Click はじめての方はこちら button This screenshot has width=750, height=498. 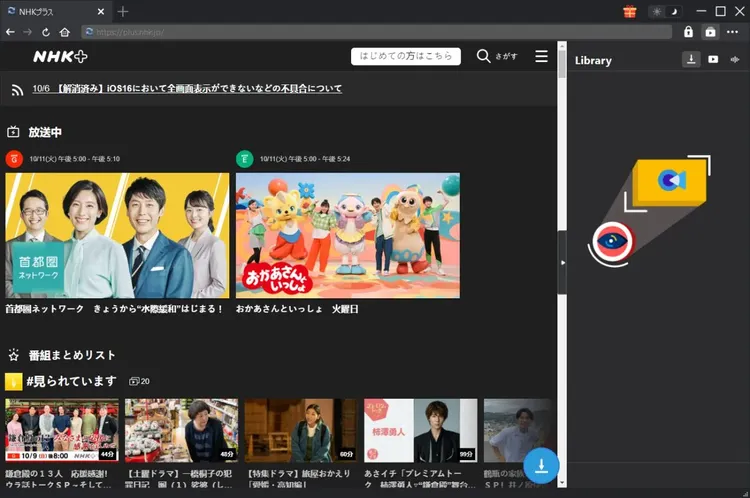pyautogui.click(x=406, y=56)
